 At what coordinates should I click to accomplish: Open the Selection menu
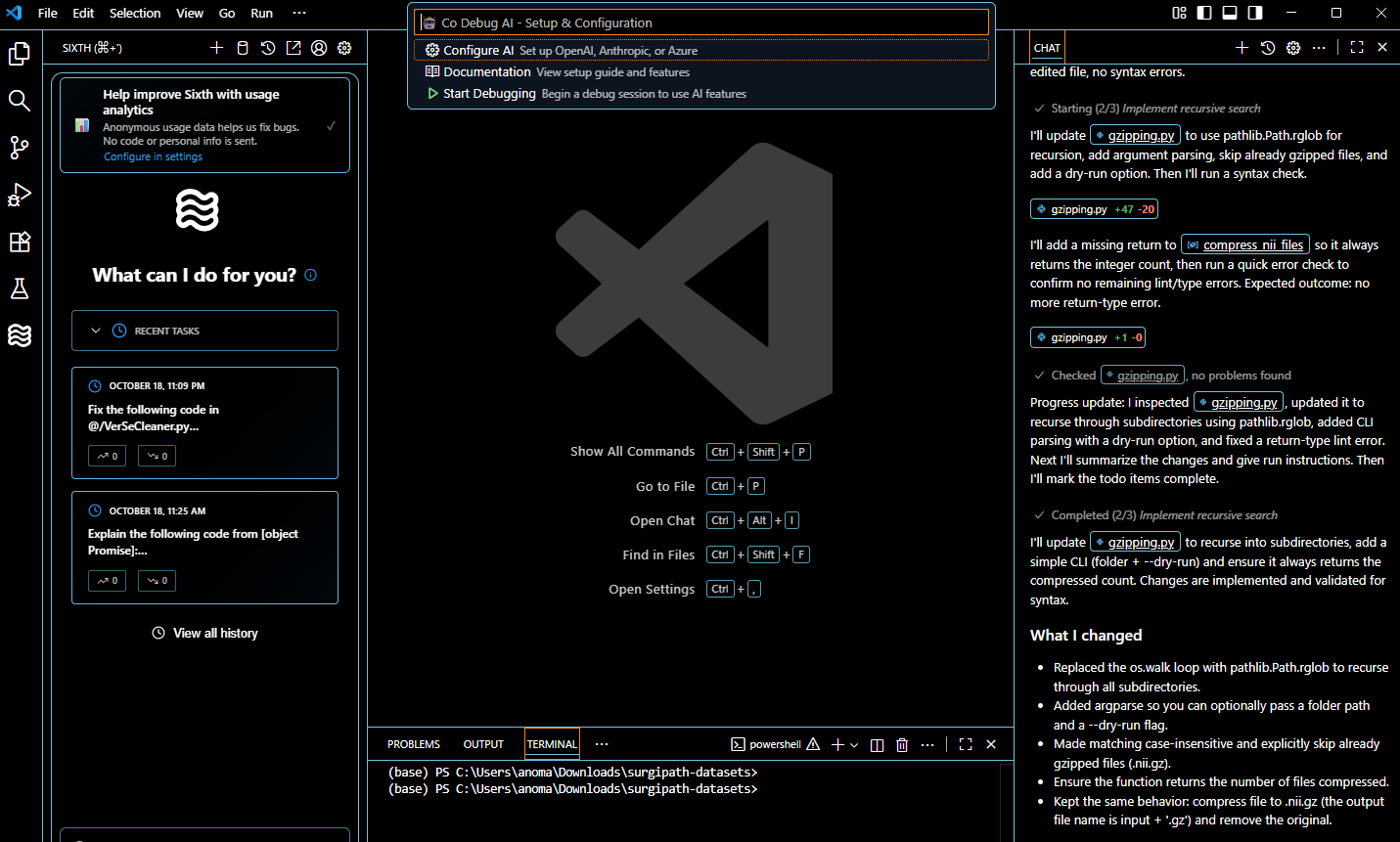[135, 13]
